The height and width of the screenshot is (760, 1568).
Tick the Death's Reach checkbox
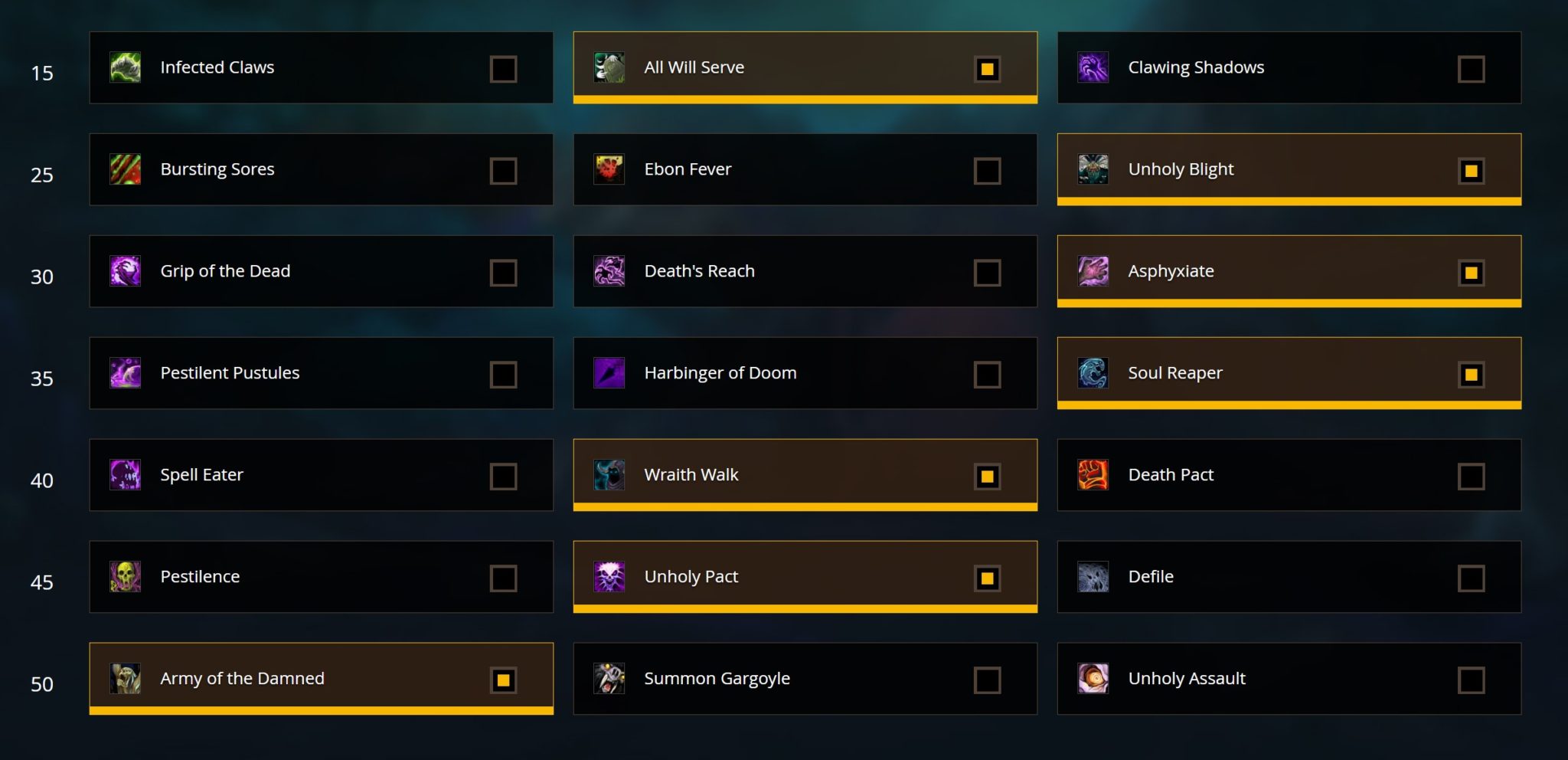[x=987, y=273]
